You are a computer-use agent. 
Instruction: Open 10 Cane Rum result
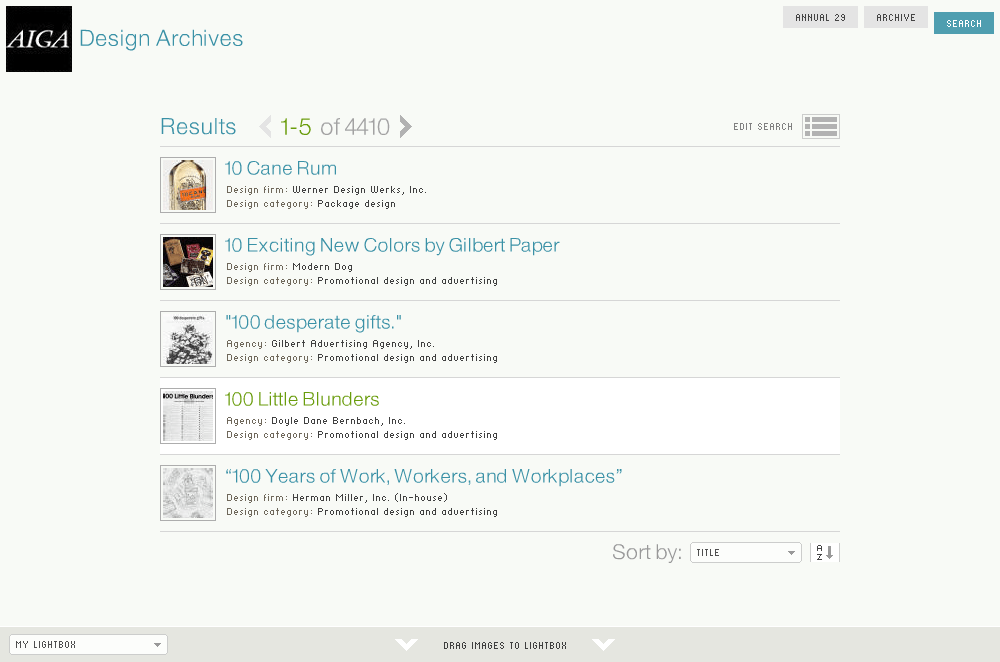[281, 168]
